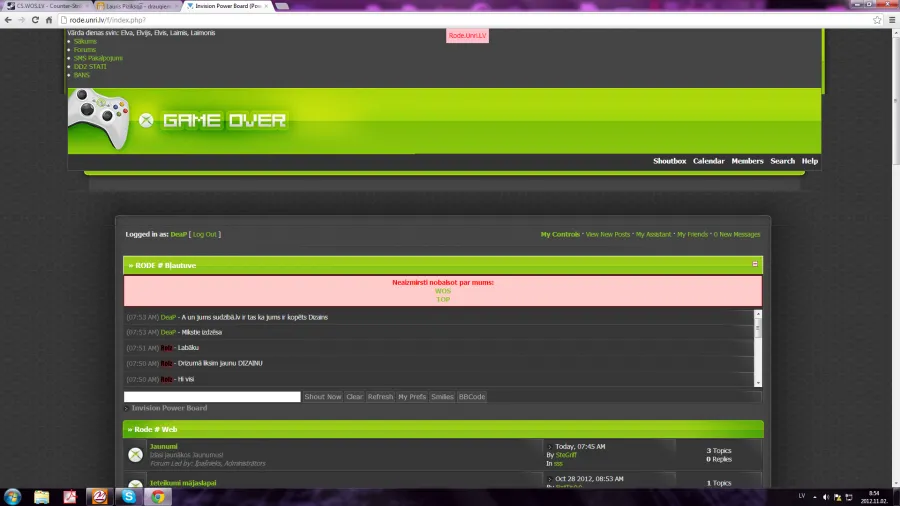Click Rode.Unri.LV pink banner
Image resolution: width=900 pixels, height=506 pixels.
tap(467, 36)
